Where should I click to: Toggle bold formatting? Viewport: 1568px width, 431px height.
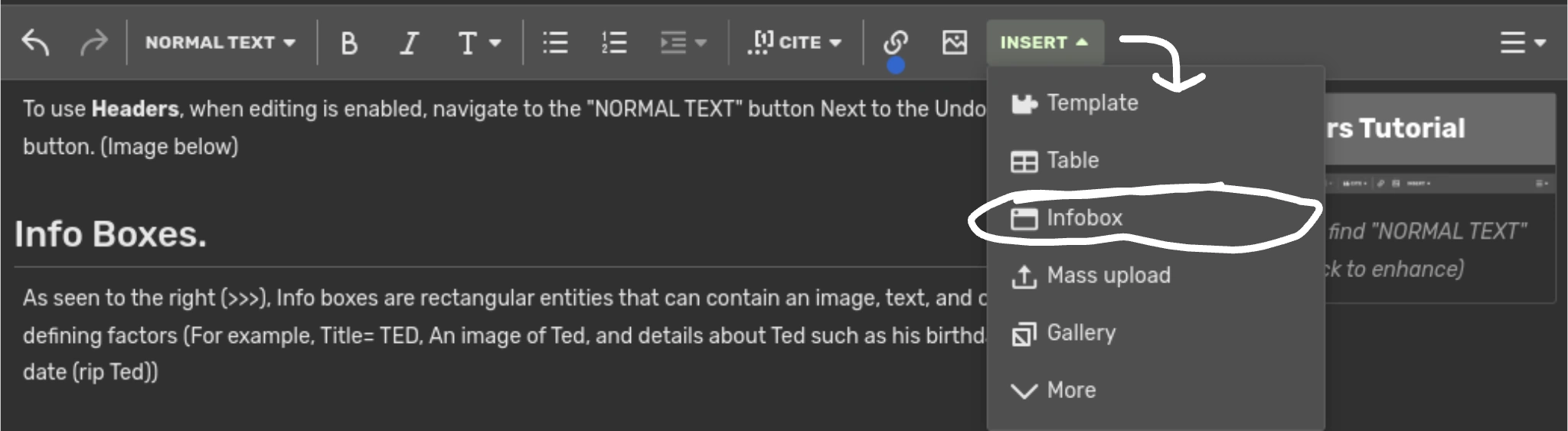349,43
